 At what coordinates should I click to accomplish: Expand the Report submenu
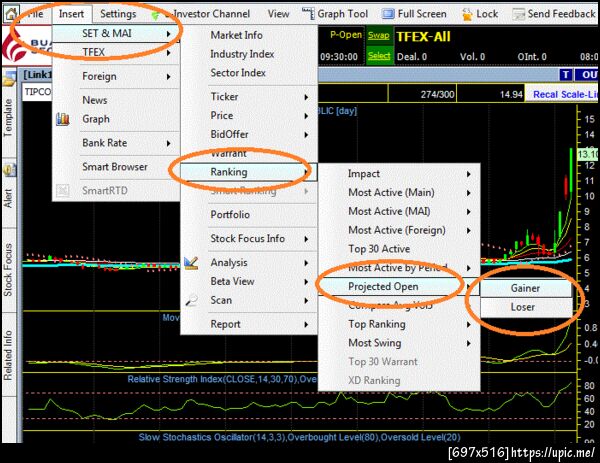[249, 324]
